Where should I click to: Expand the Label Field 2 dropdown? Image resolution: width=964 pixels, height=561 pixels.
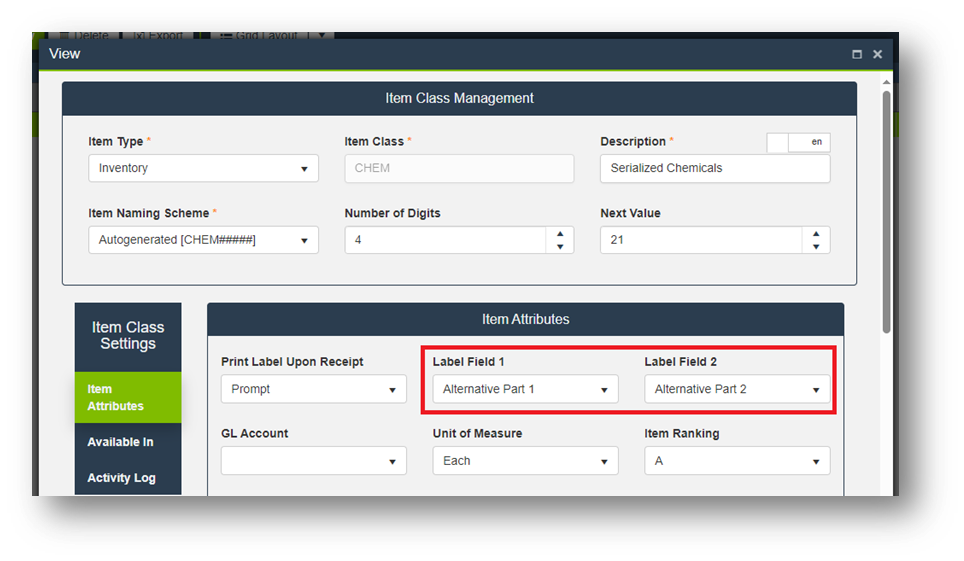click(x=737, y=389)
